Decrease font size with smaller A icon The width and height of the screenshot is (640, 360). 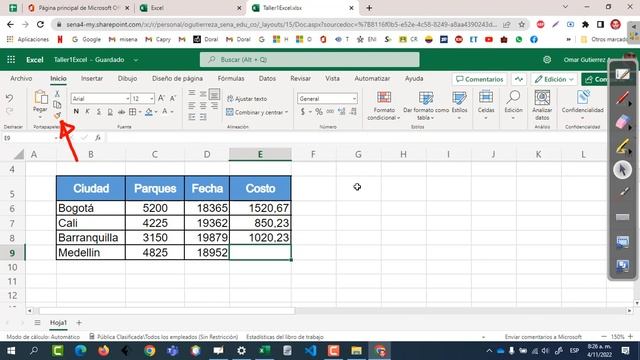click(173, 98)
